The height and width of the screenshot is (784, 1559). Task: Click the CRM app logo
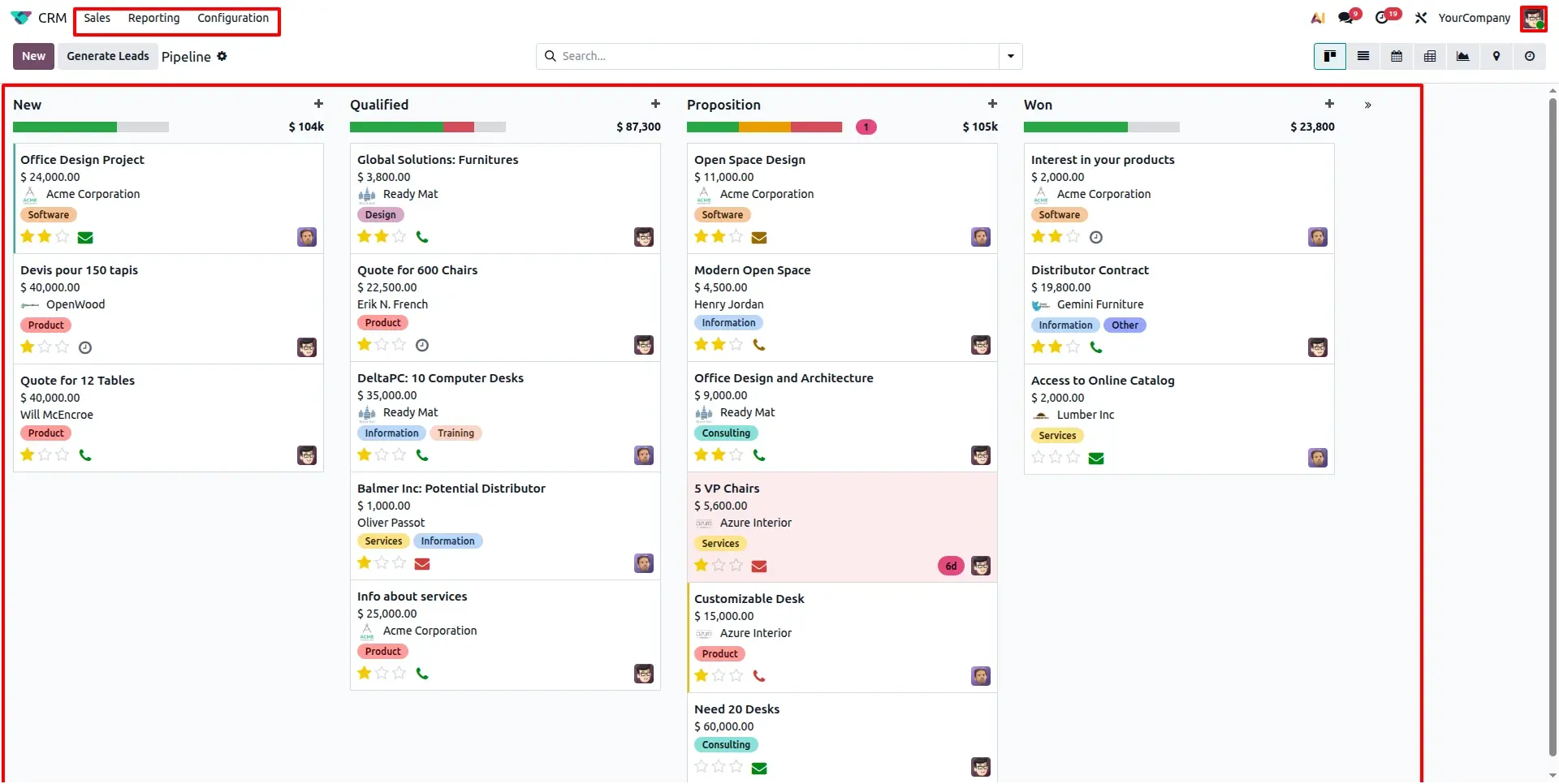(x=21, y=18)
